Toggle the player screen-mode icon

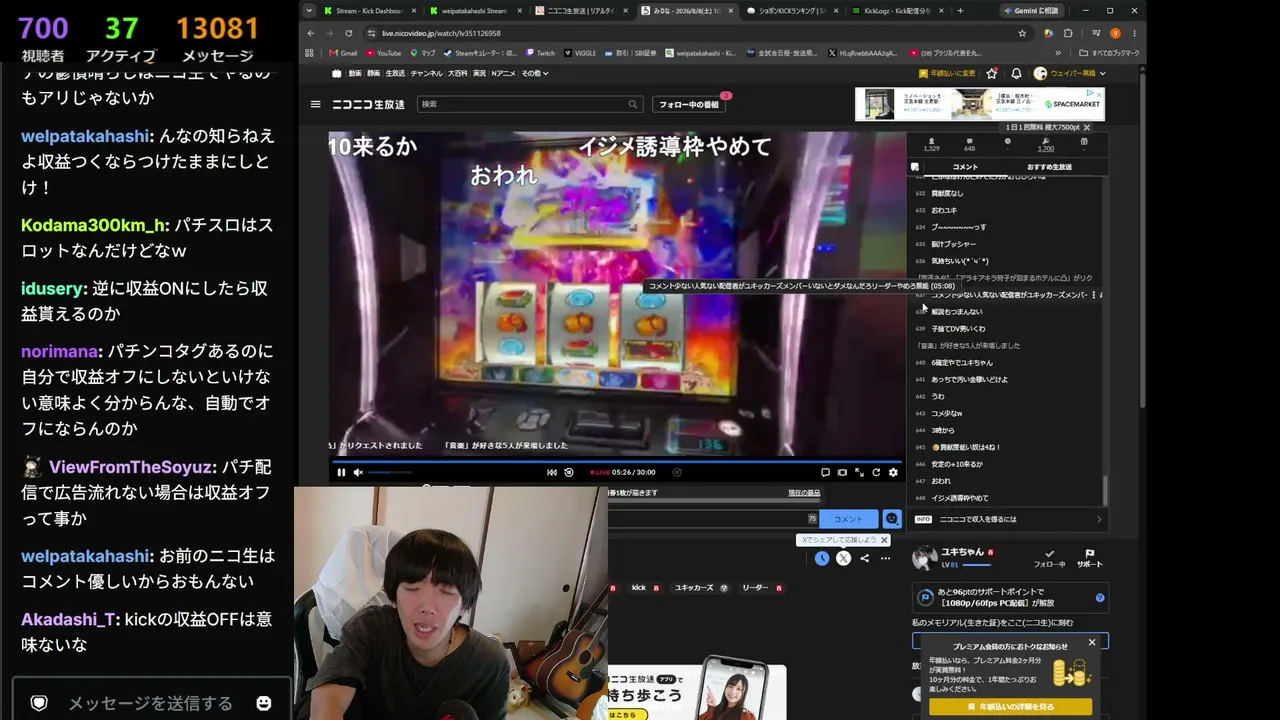coord(842,472)
